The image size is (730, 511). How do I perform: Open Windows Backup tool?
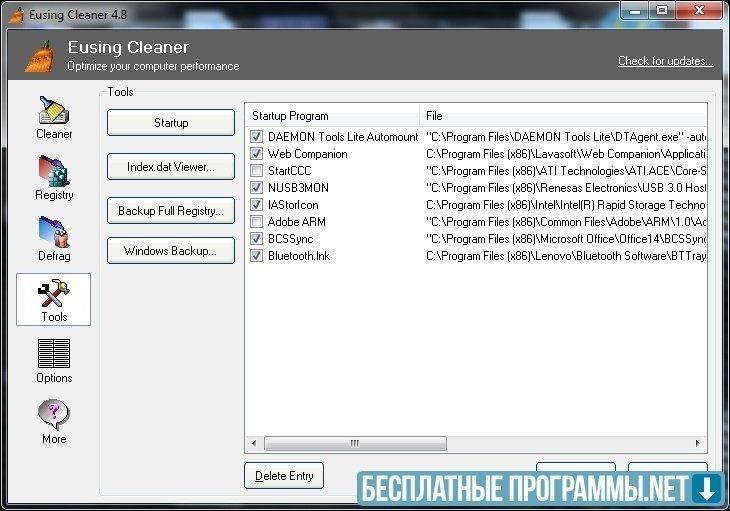[171, 251]
